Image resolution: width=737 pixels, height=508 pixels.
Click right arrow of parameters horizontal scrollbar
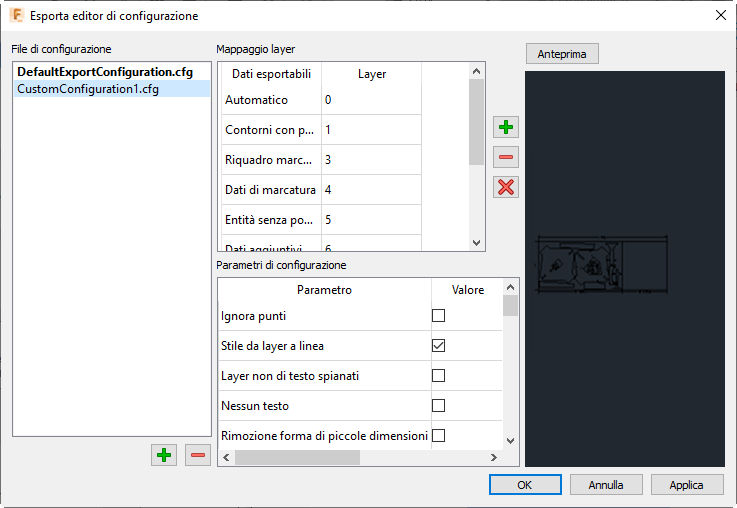(494, 457)
